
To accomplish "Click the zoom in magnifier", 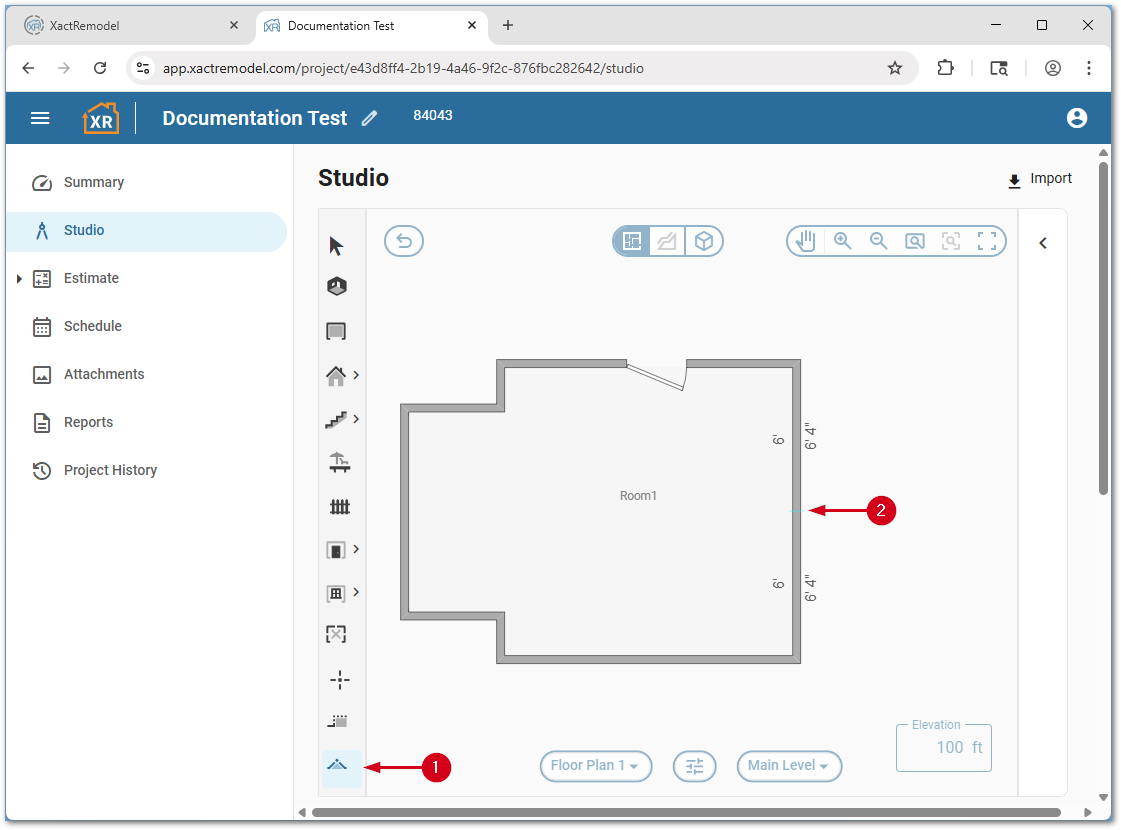I will (x=843, y=241).
